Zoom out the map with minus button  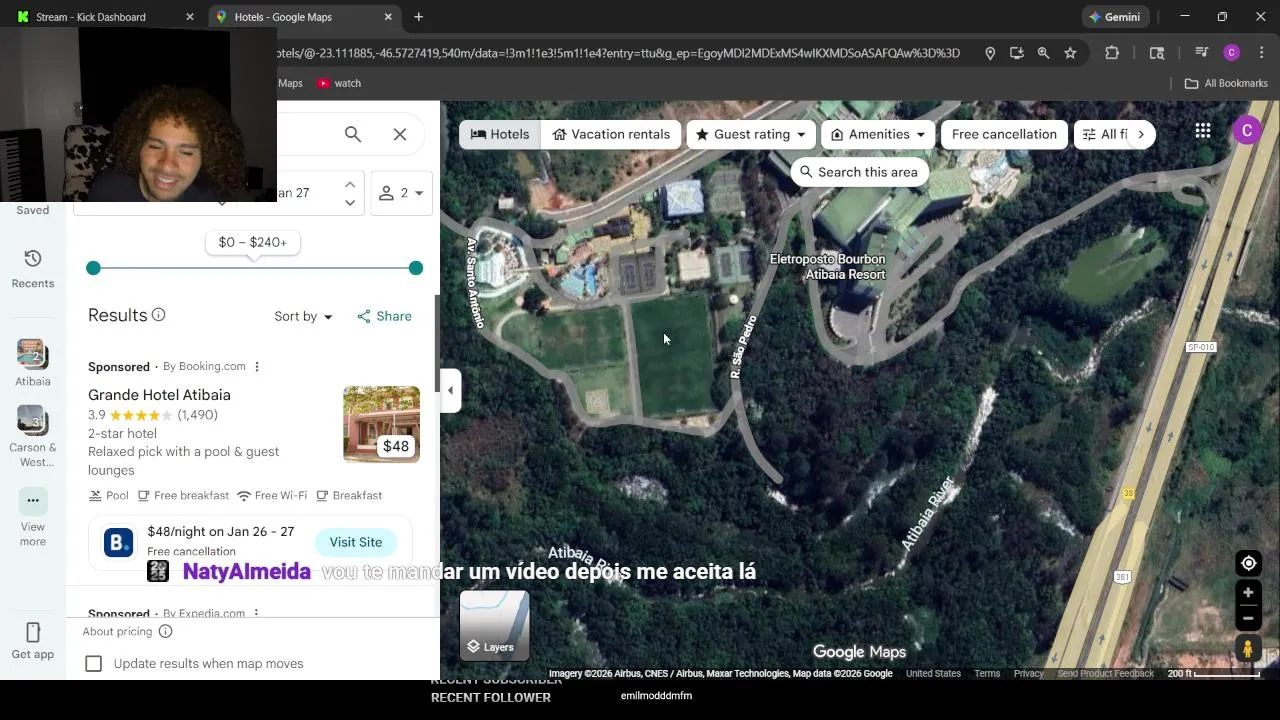pos(1248,617)
